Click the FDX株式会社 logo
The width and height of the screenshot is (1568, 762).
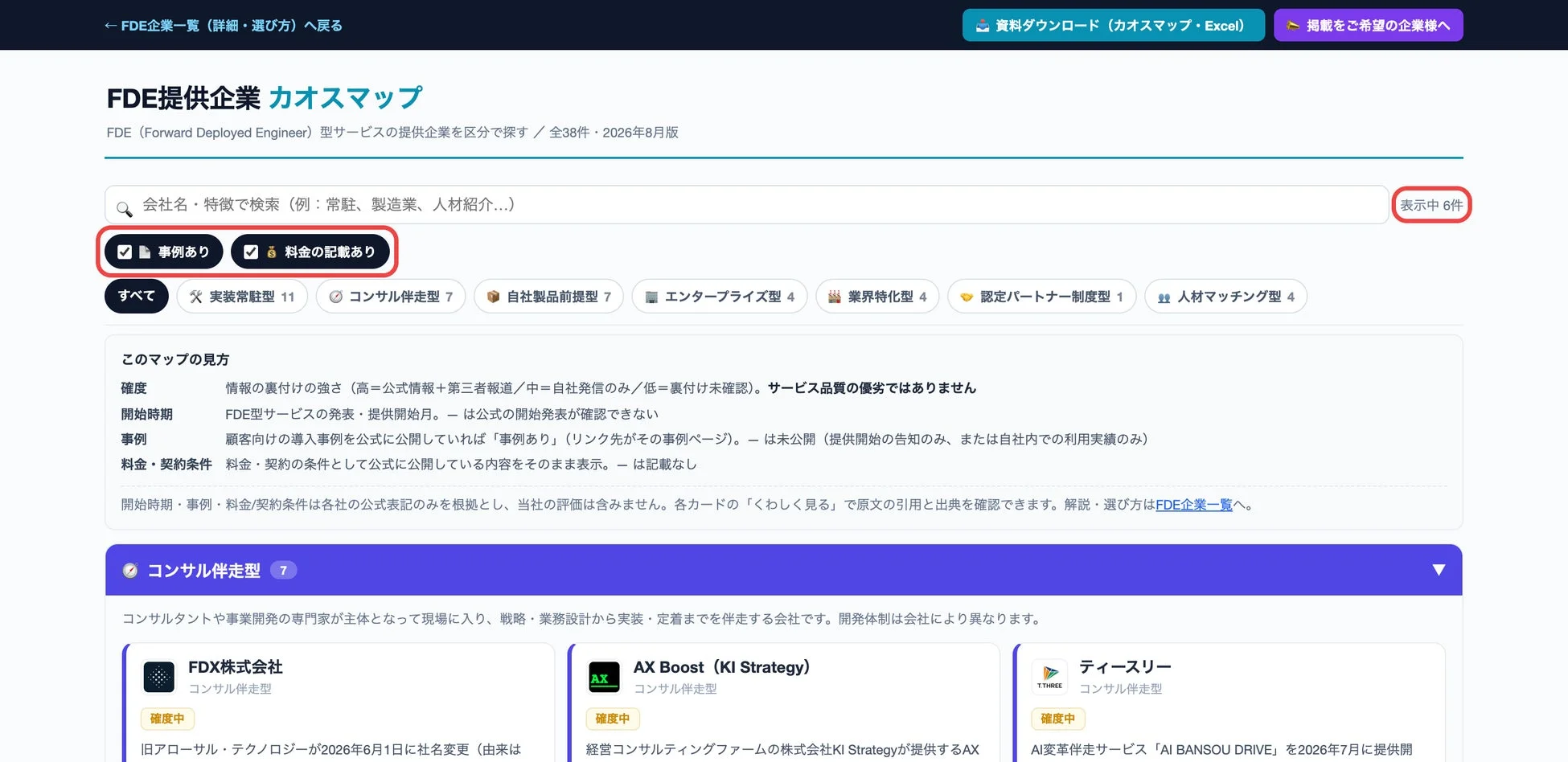[x=158, y=677]
